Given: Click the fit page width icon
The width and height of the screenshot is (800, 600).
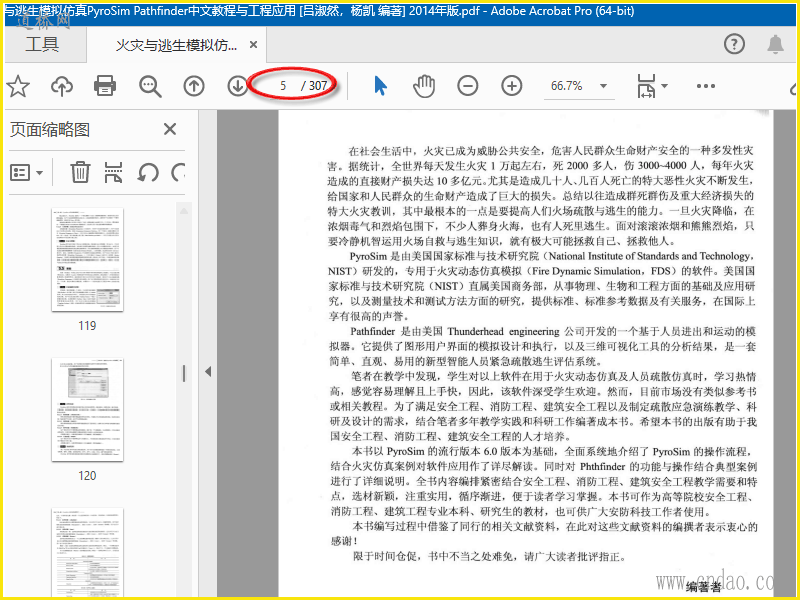Looking at the screenshot, I should click(646, 86).
